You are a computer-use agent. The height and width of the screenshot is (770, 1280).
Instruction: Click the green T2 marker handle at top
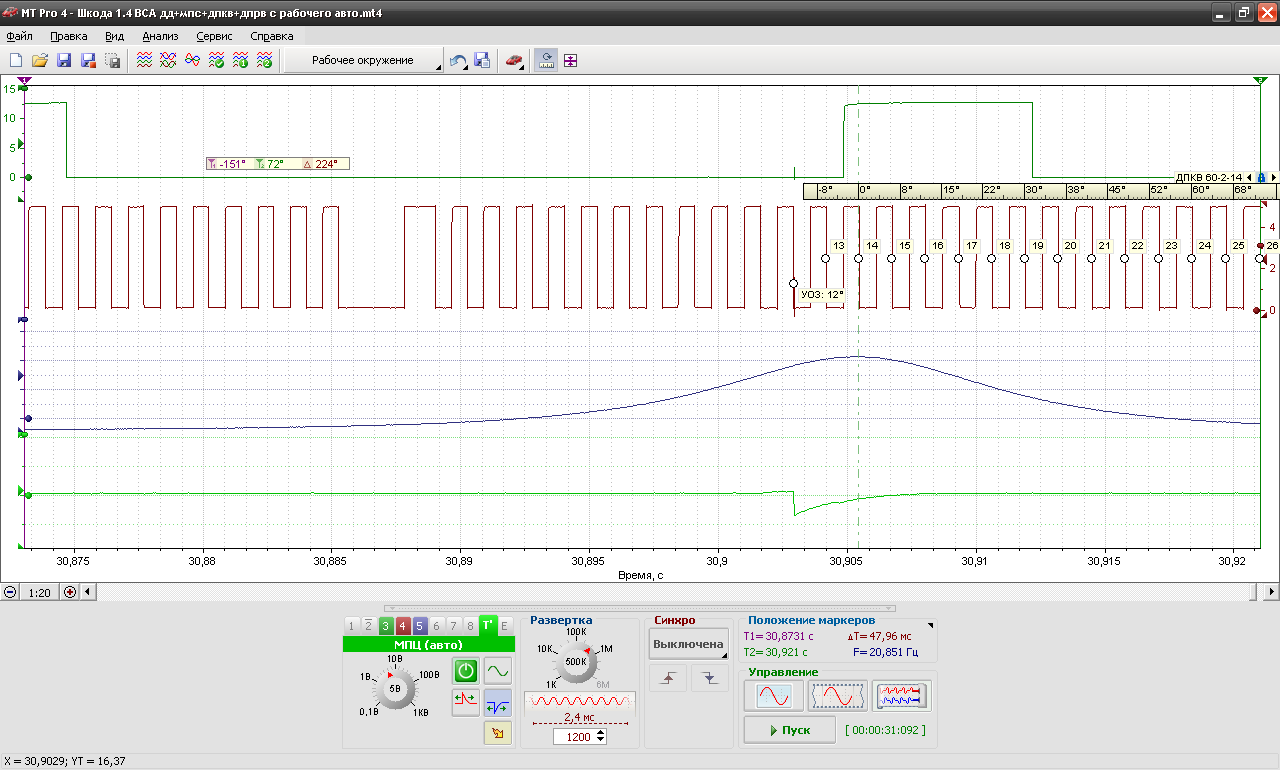1259,79
